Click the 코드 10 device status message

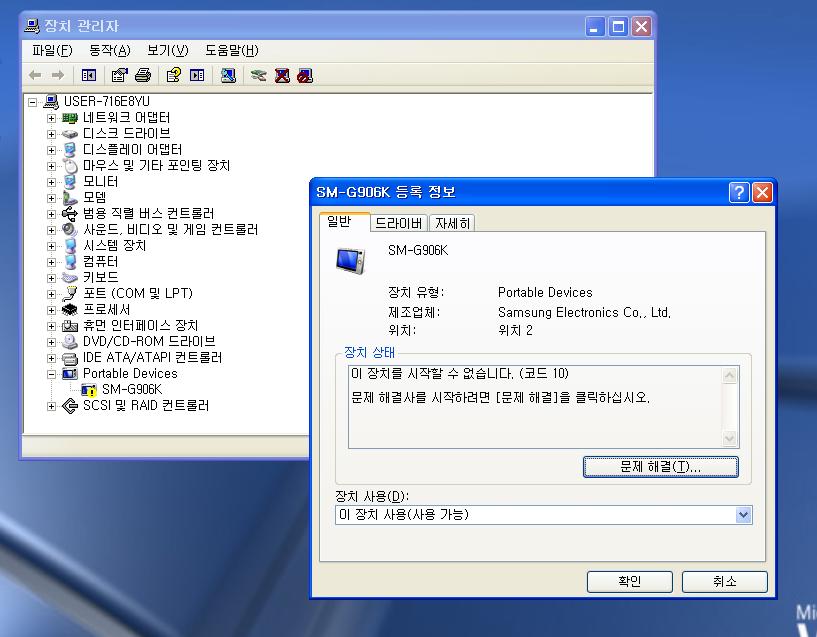click(x=460, y=373)
